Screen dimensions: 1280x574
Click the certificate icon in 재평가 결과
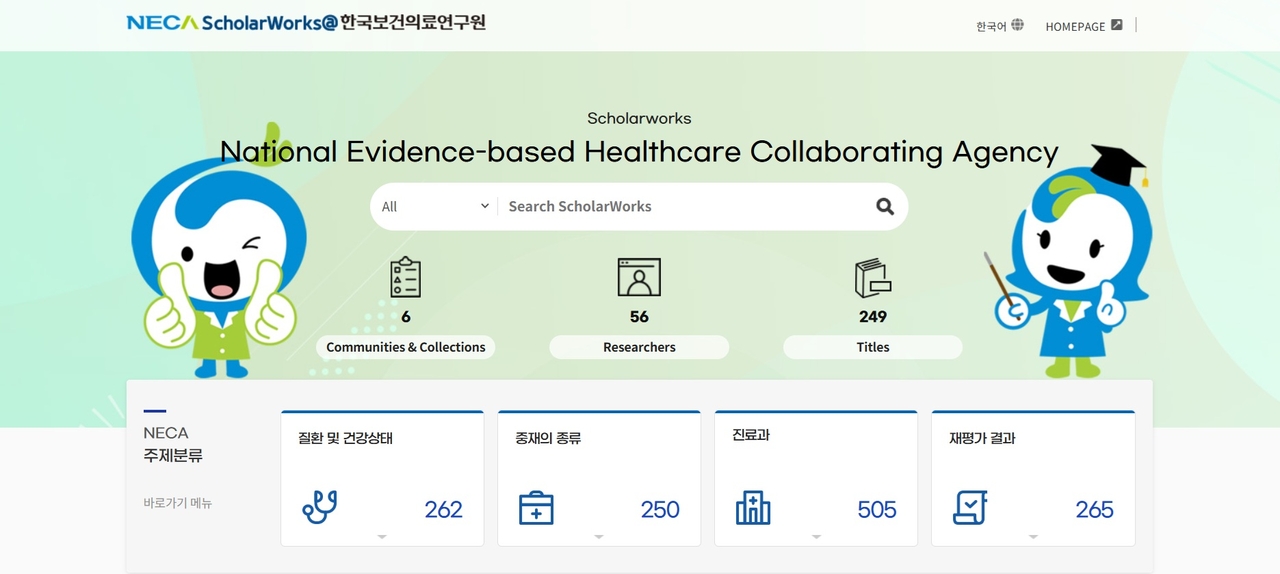[970, 508]
